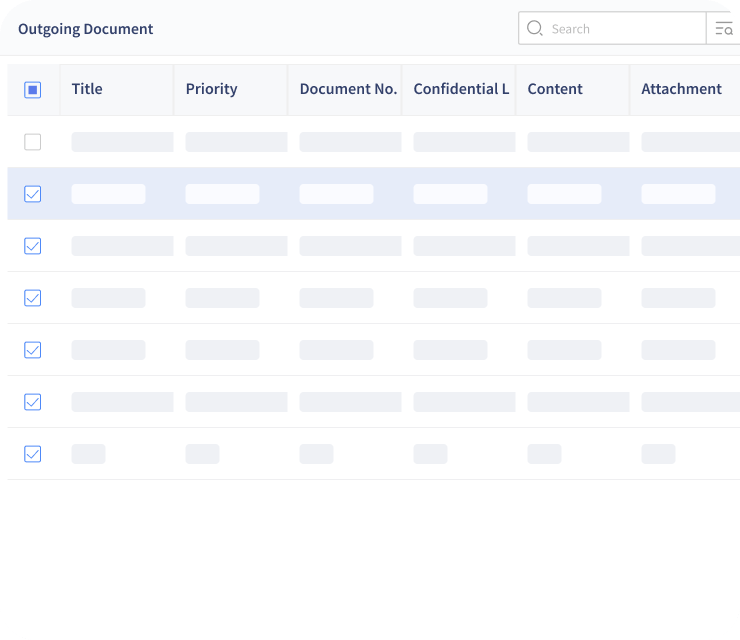Viewport: 740px width, 640px height.
Task: Click the Outgoing Document heading
Action: [85, 29]
